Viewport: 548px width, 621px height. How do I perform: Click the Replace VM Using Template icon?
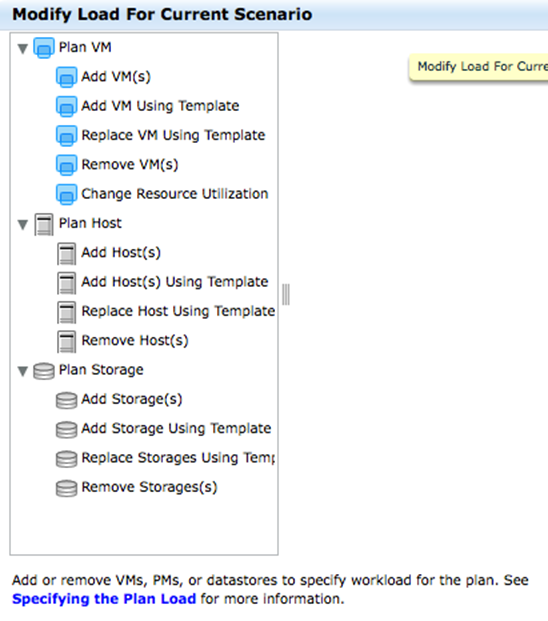66,135
